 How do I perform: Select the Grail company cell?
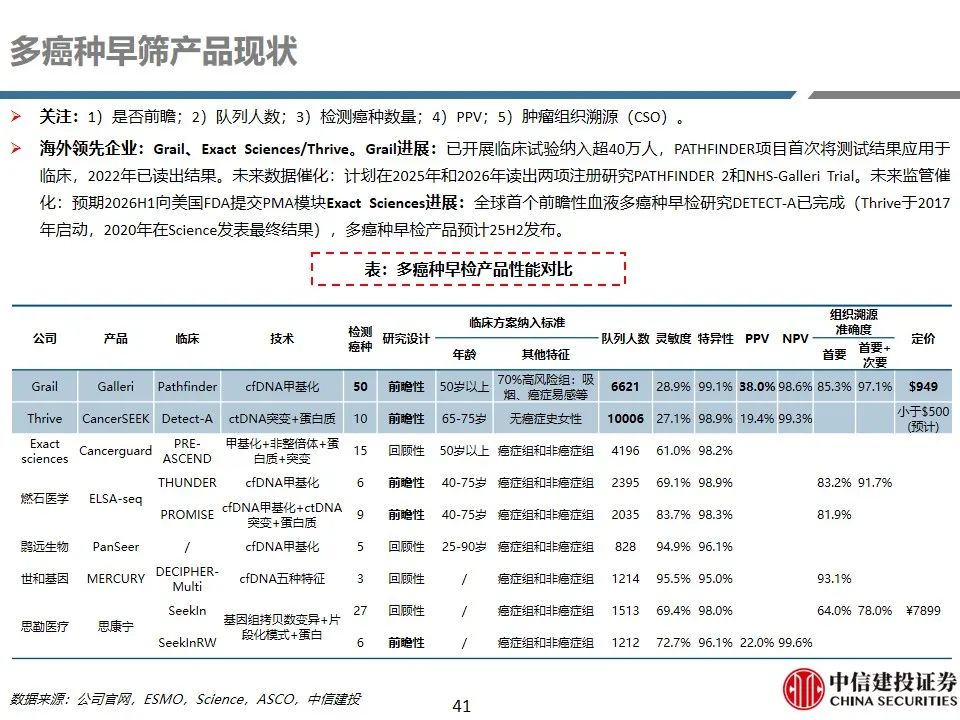click(x=45, y=386)
